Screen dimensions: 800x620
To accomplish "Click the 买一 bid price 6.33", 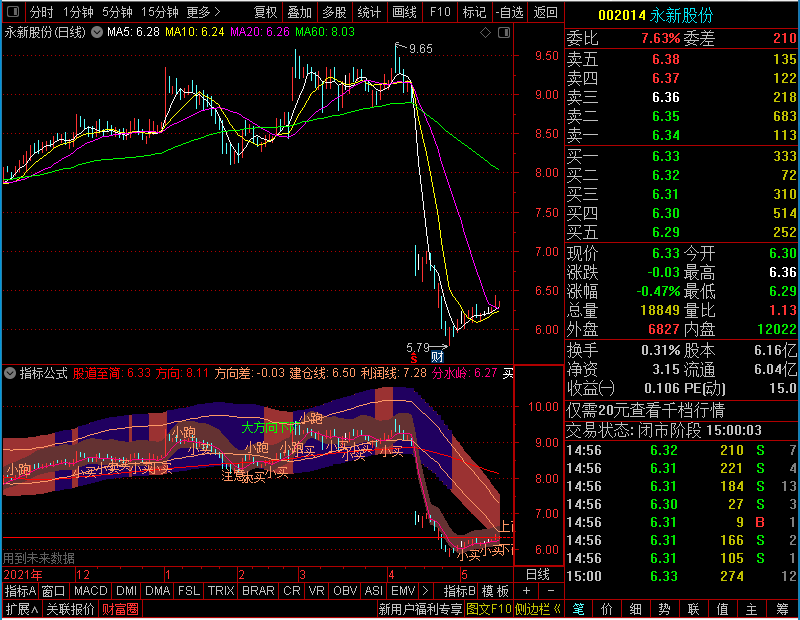I will (666, 156).
